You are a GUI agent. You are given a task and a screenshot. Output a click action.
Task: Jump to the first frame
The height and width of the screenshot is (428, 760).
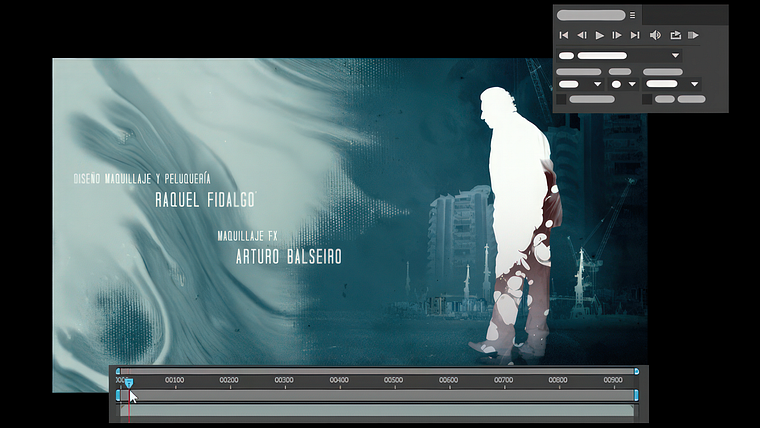coord(564,35)
